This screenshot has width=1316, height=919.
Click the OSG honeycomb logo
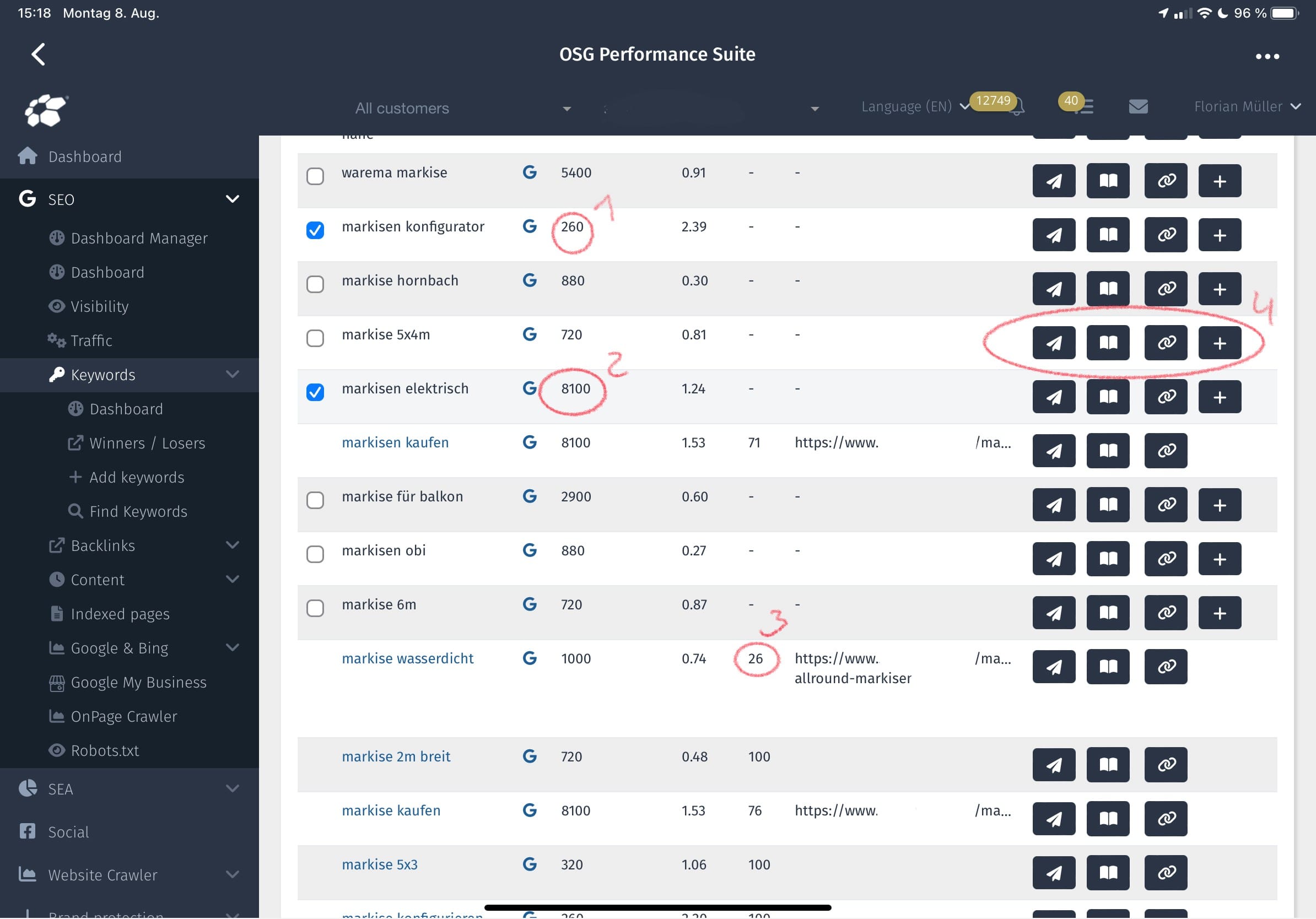click(45, 110)
